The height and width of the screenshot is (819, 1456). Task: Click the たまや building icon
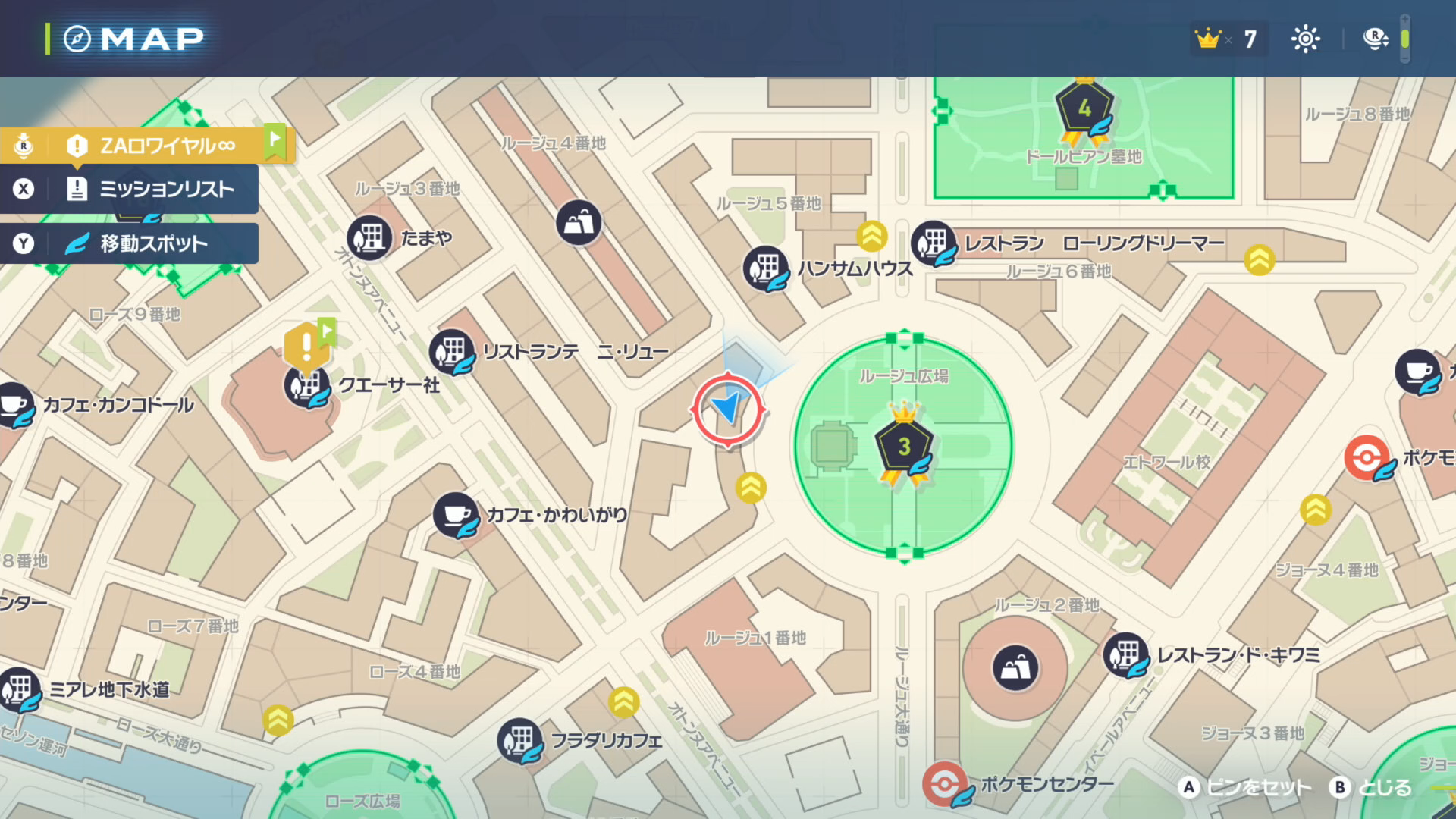(369, 237)
